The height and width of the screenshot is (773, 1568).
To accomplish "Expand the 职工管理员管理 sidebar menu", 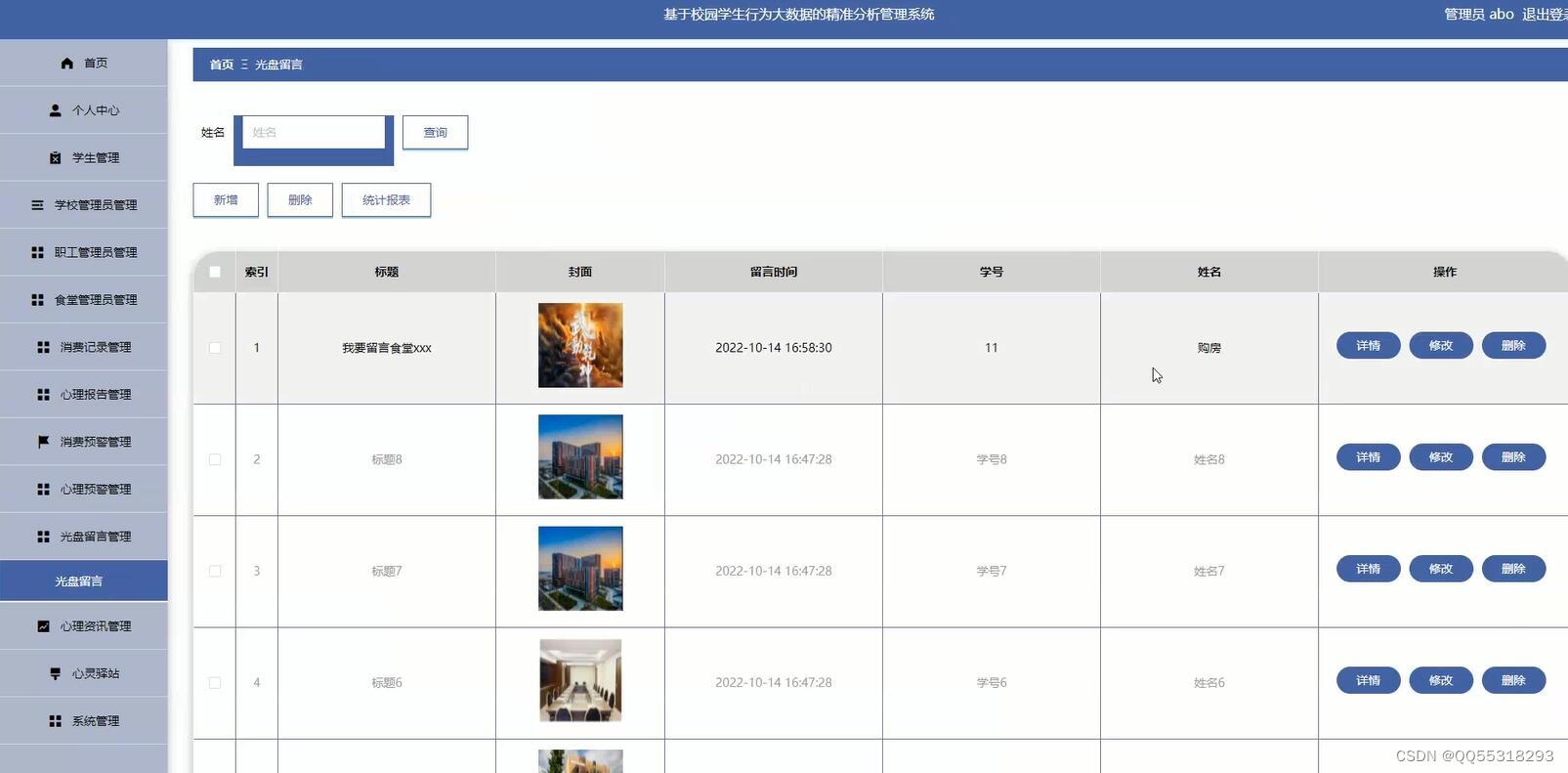I will pyautogui.click(x=83, y=252).
